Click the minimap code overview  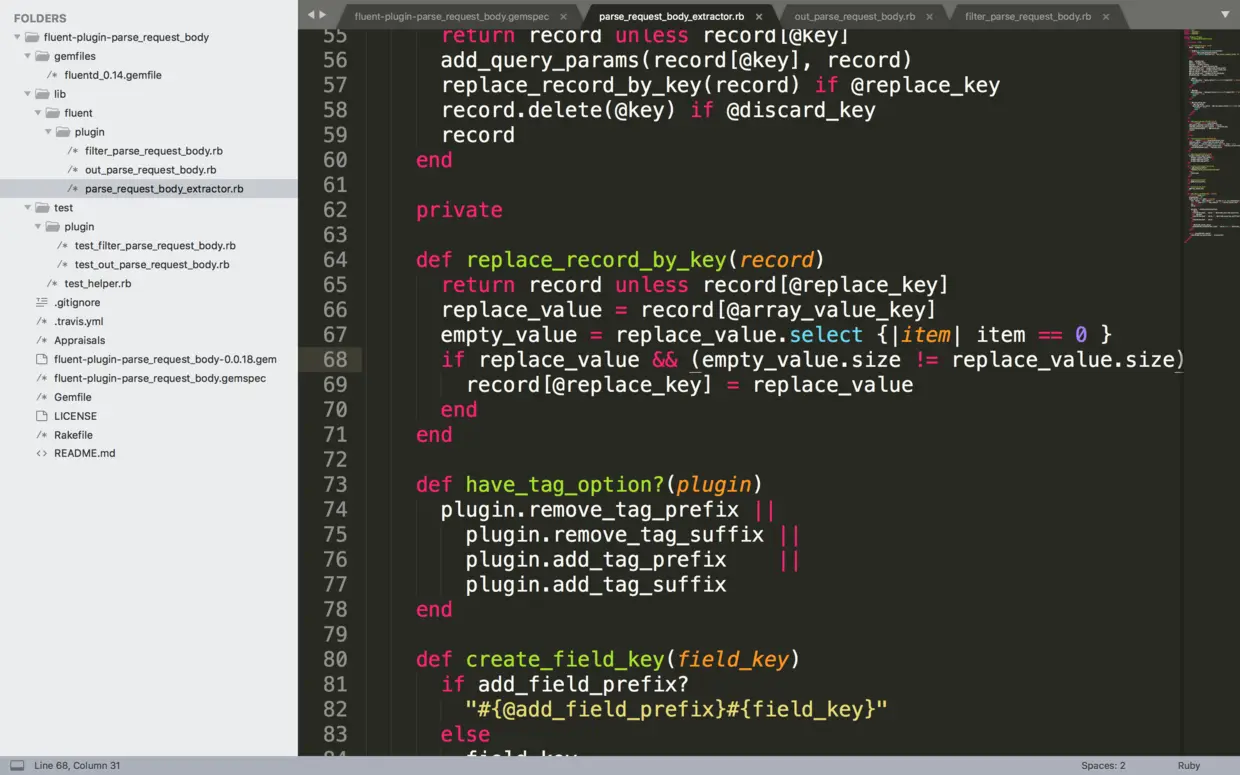click(1210, 135)
